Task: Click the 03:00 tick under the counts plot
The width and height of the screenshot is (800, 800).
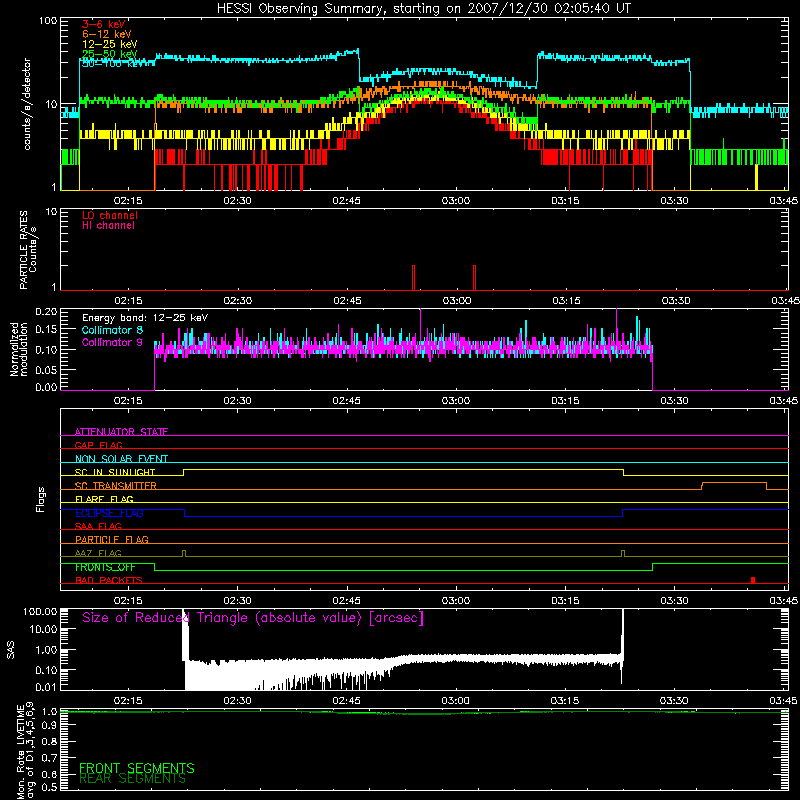Action: (x=456, y=201)
